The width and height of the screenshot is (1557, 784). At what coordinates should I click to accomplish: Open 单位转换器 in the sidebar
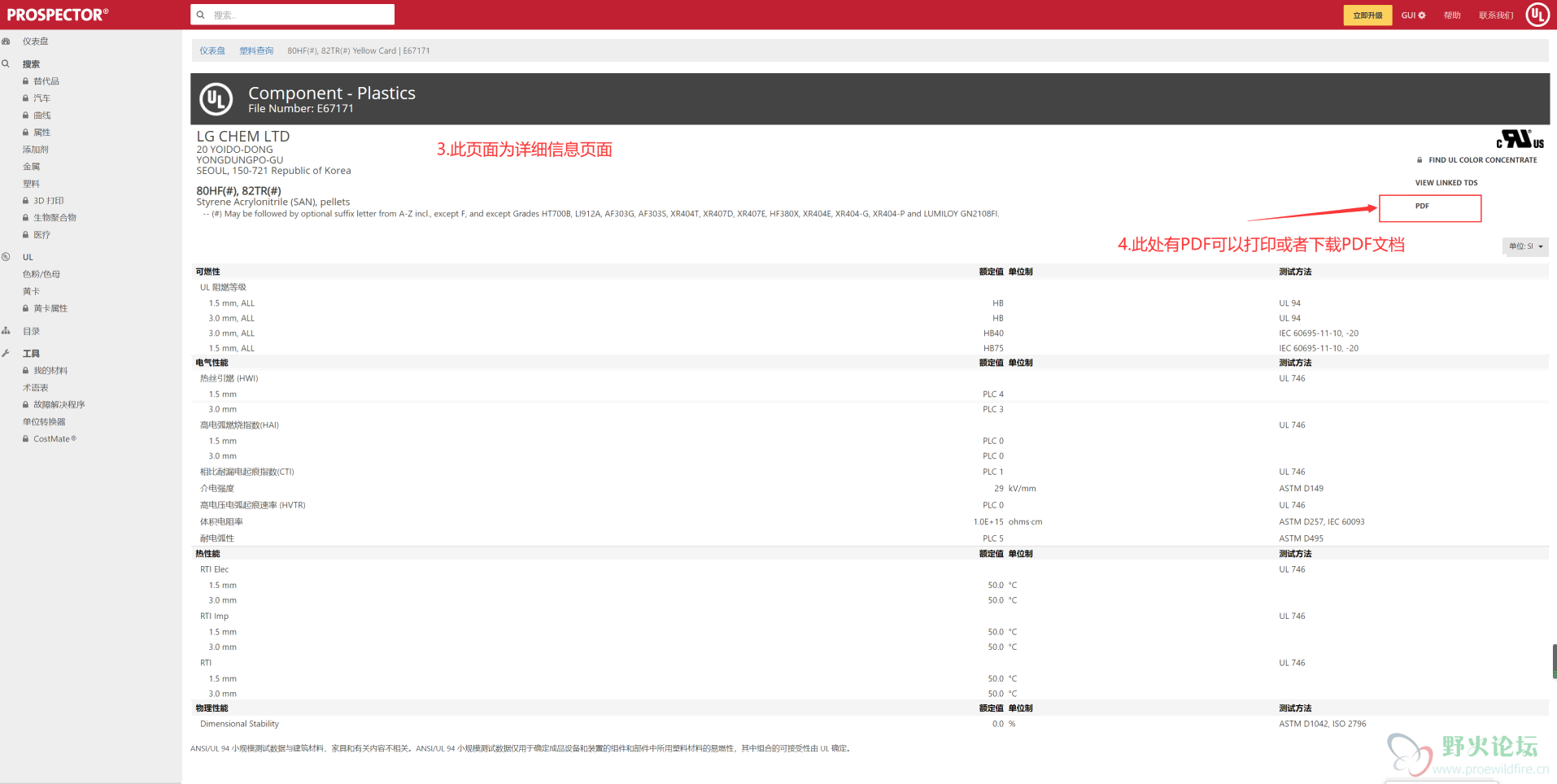pyautogui.click(x=44, y=422)
